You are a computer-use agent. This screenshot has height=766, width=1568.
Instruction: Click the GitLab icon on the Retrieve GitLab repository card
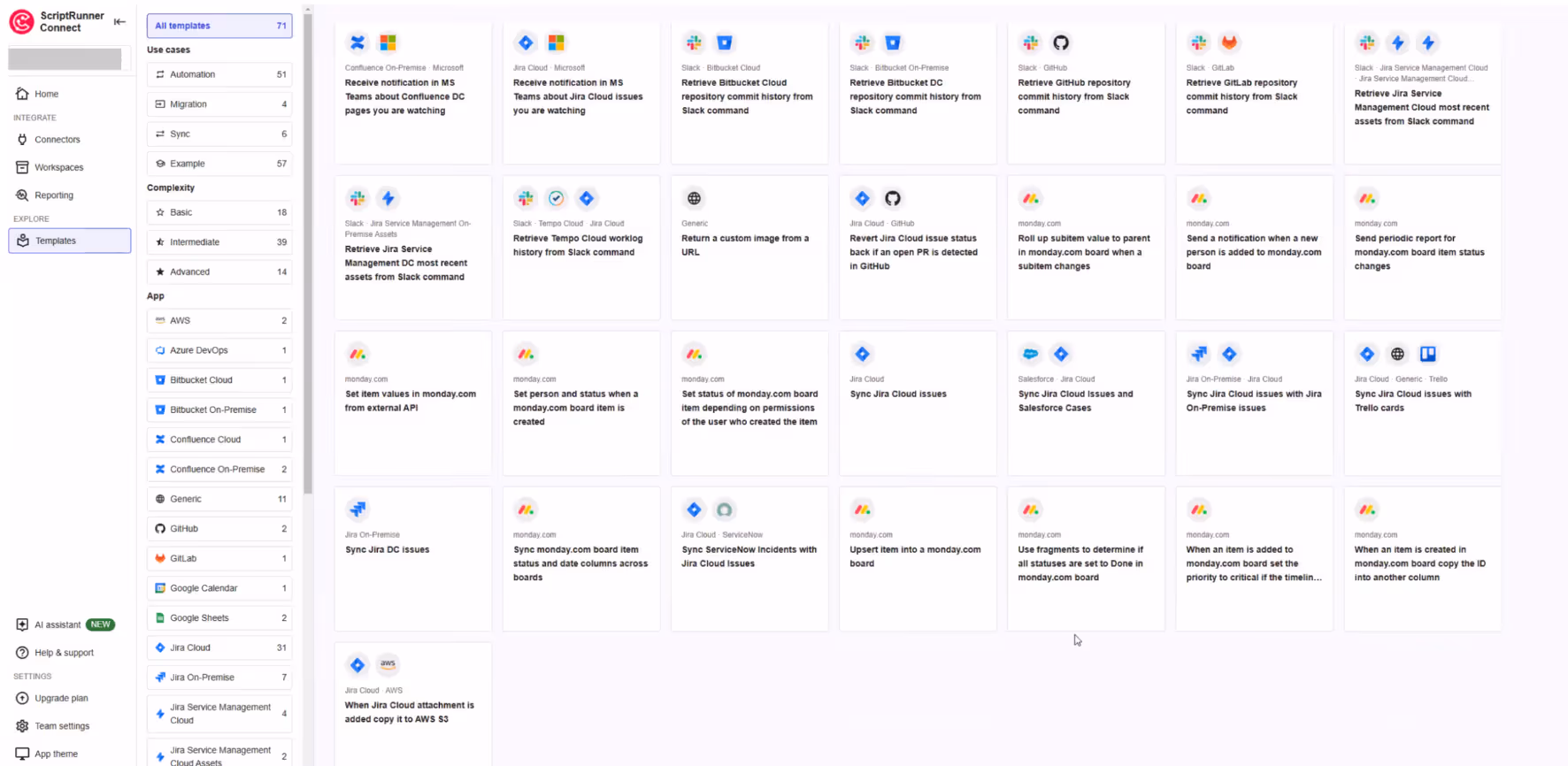[x=1229, y=42]
